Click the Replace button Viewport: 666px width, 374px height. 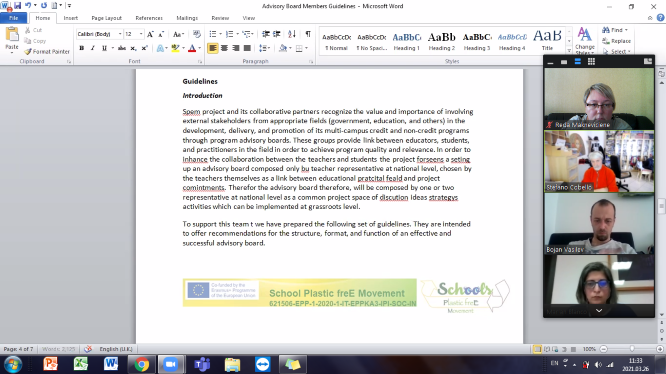pyautogui.click(x=617, y=41)
